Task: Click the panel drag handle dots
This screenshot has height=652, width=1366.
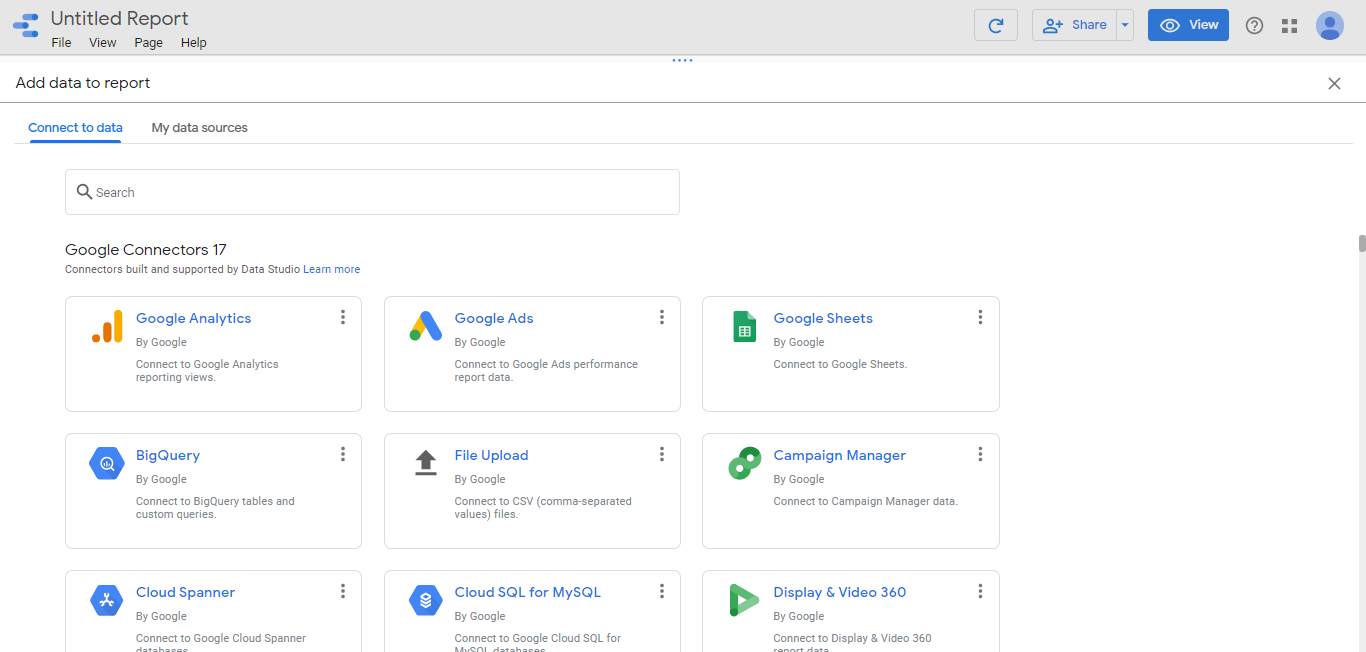Action: (x=682, y=60)
